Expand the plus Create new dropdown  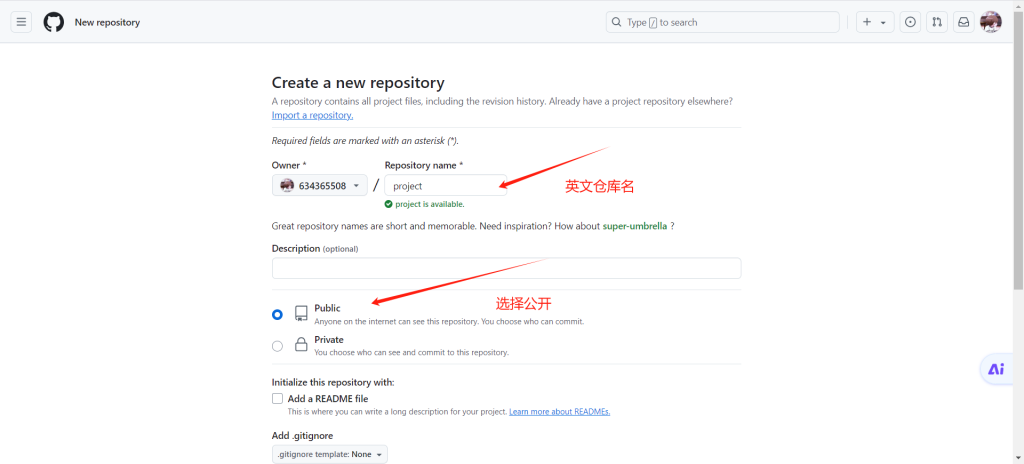(875, 22)
